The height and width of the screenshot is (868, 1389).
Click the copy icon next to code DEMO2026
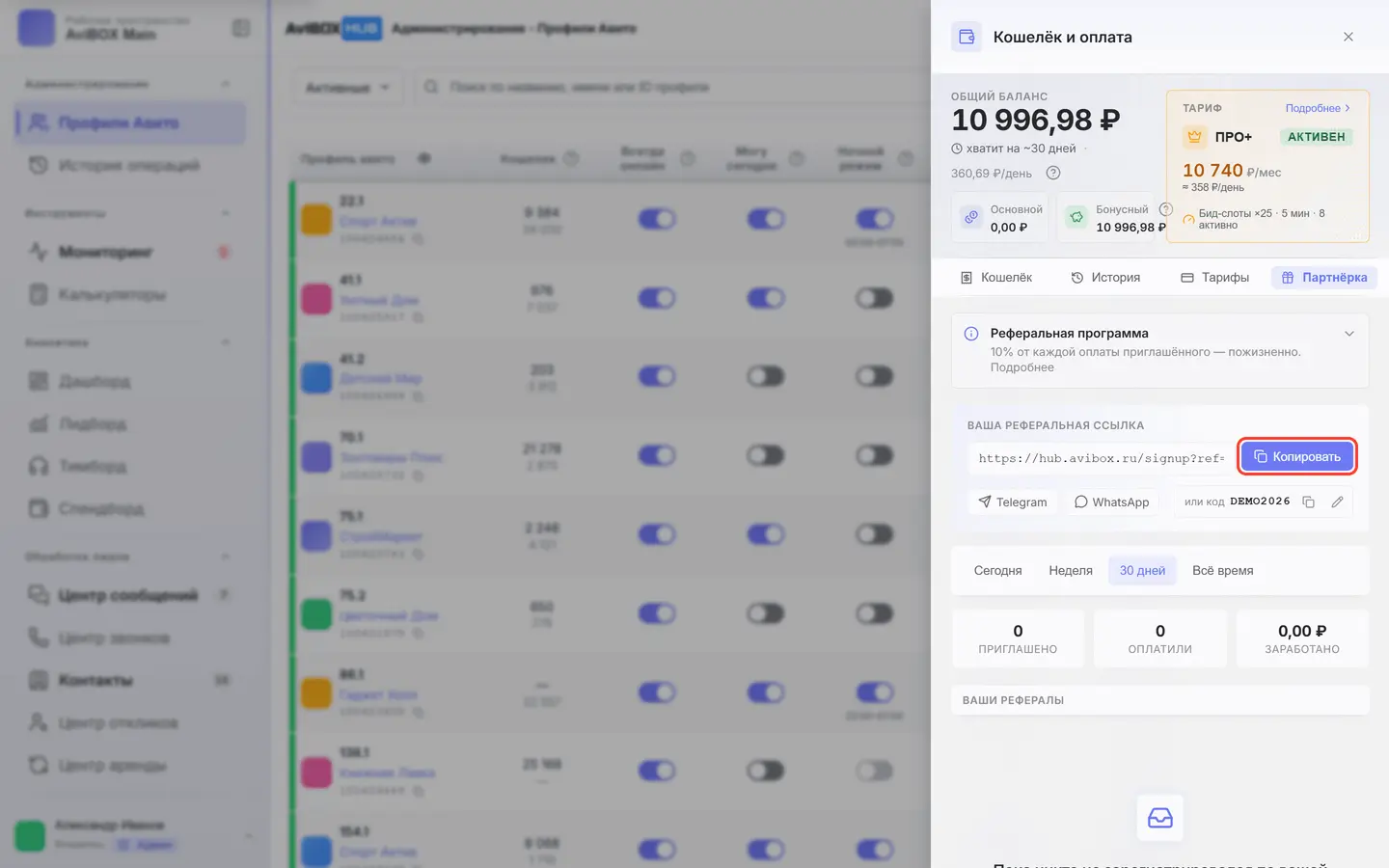[x=1308, y=502]
